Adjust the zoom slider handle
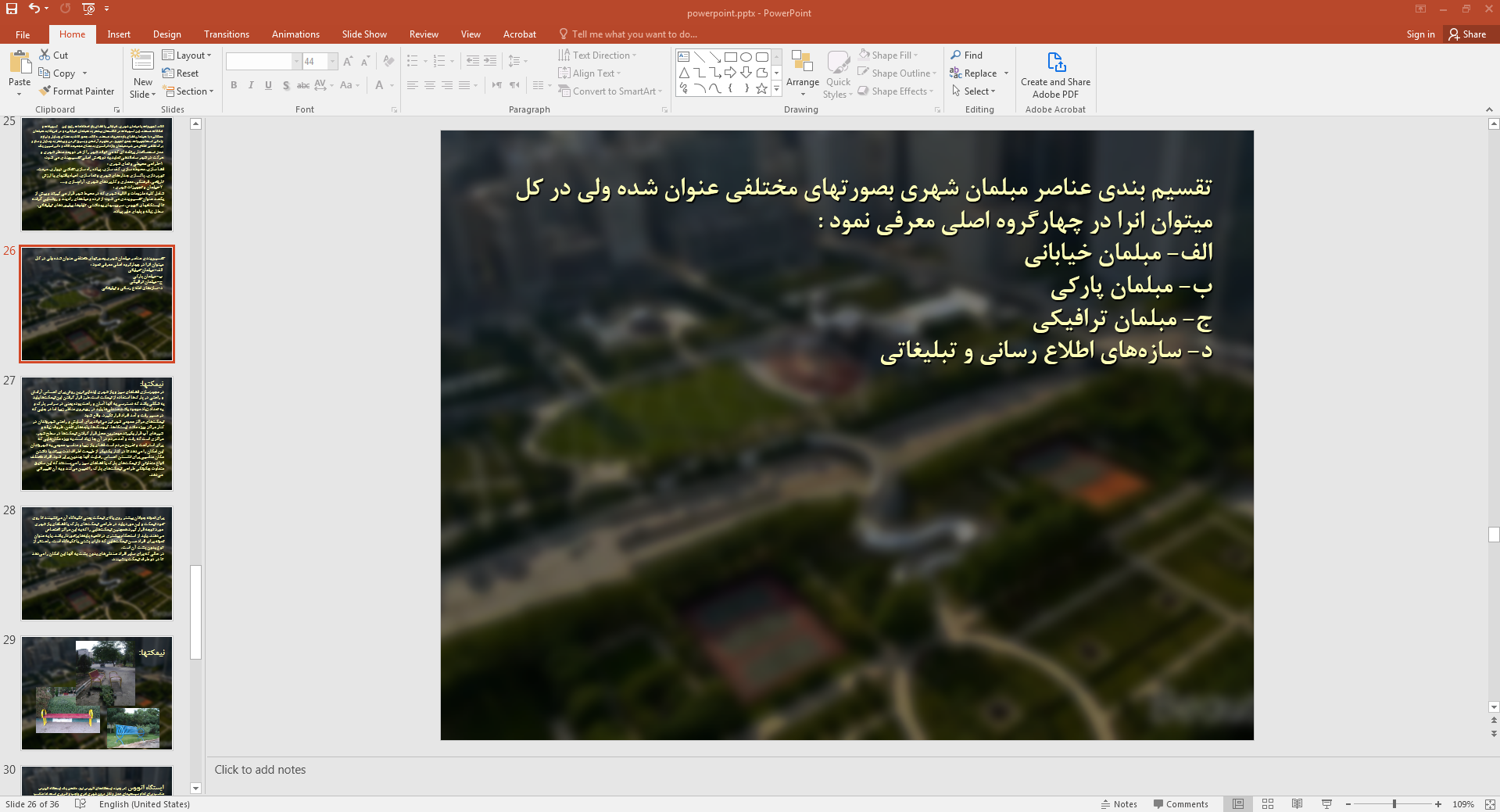The image size is (1500, 812). [1394, 804]
